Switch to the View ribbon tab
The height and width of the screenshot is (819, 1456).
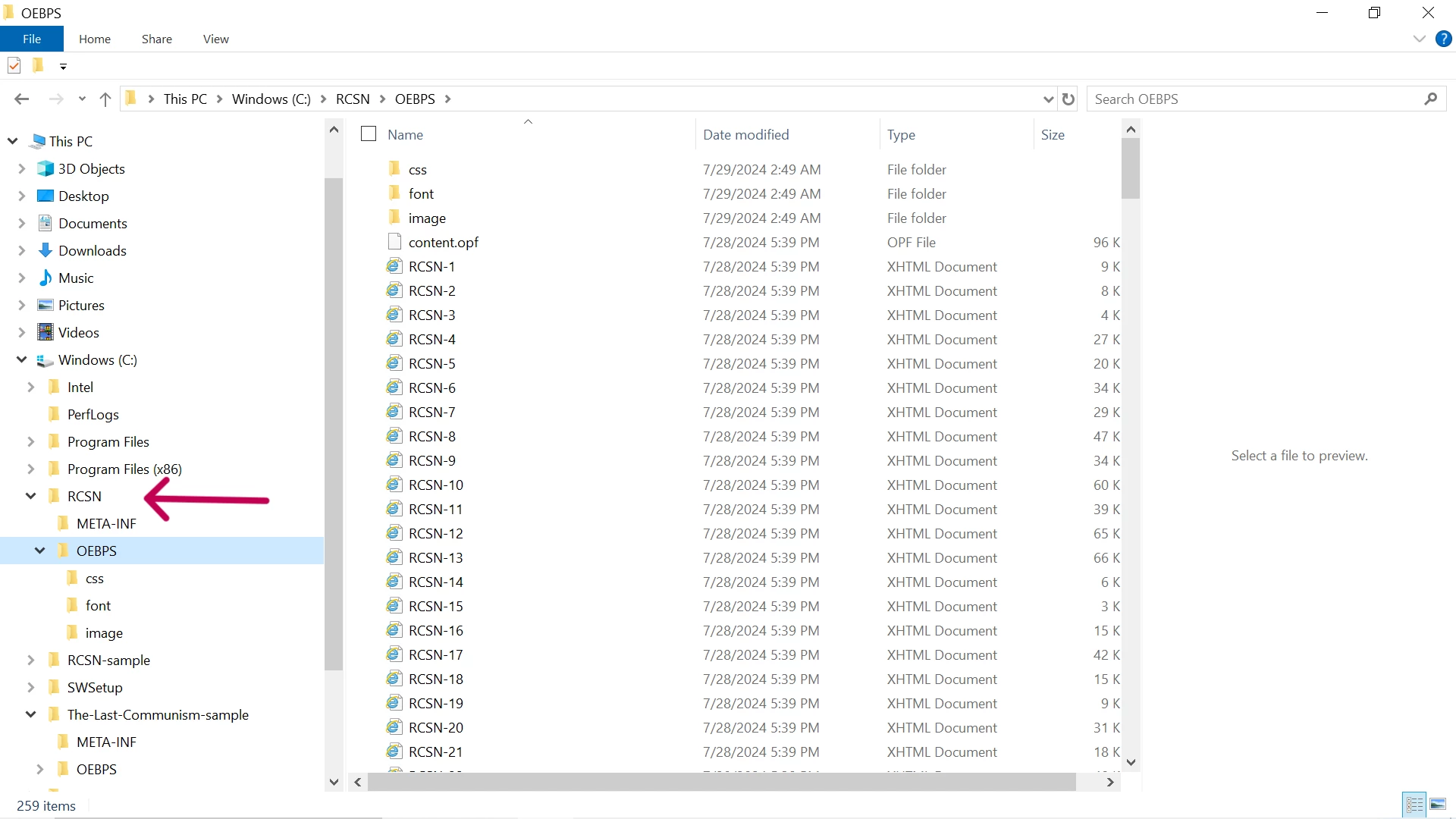(x=215, y=39)
